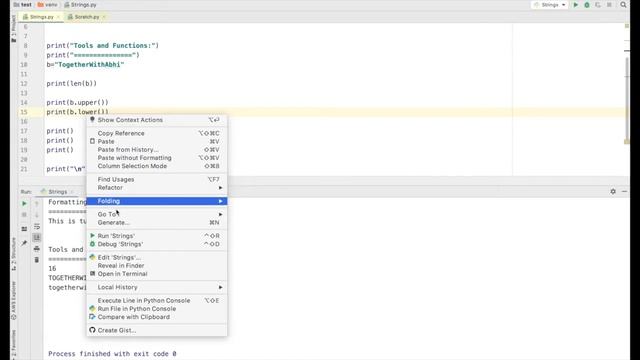The height and width of the screenshot is (360, 640).
Task: Click the output value 16 in console
Action: pyautogui.click(x=52, y=269)
